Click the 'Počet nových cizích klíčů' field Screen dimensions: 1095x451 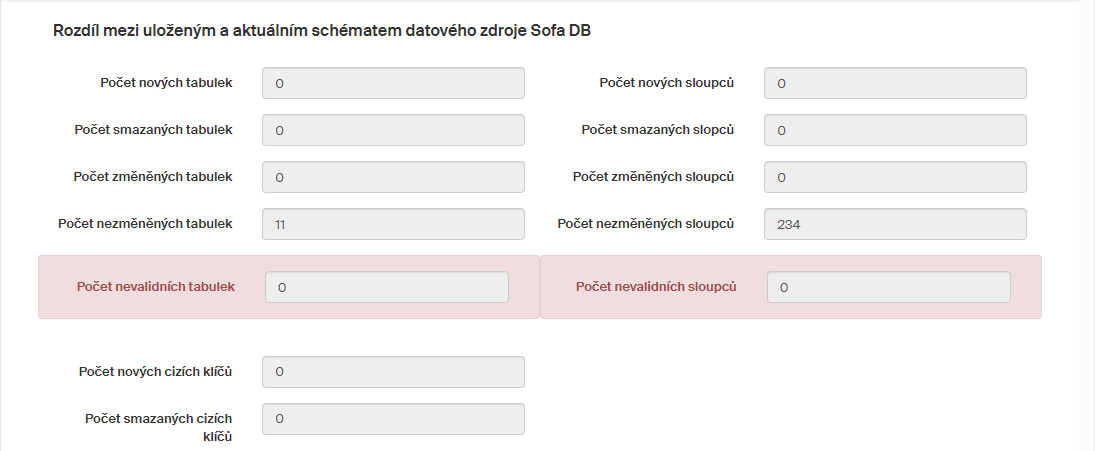tap(393, 372)
